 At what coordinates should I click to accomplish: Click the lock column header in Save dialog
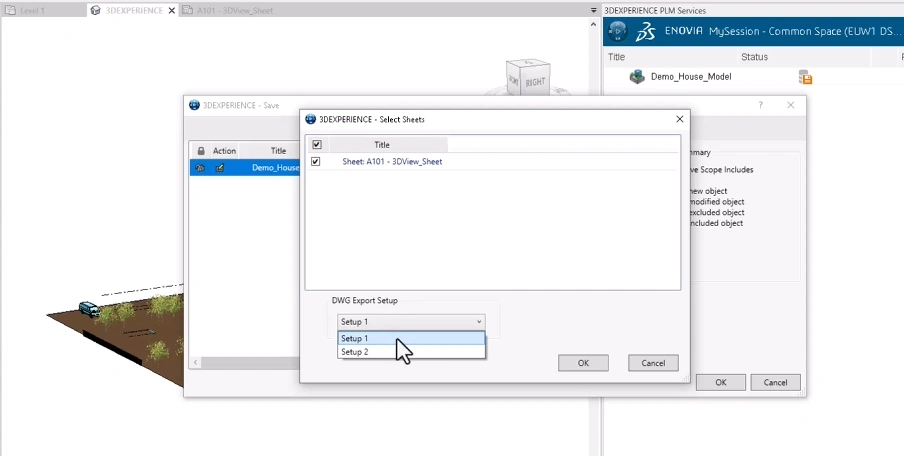(x=201, y=151)
